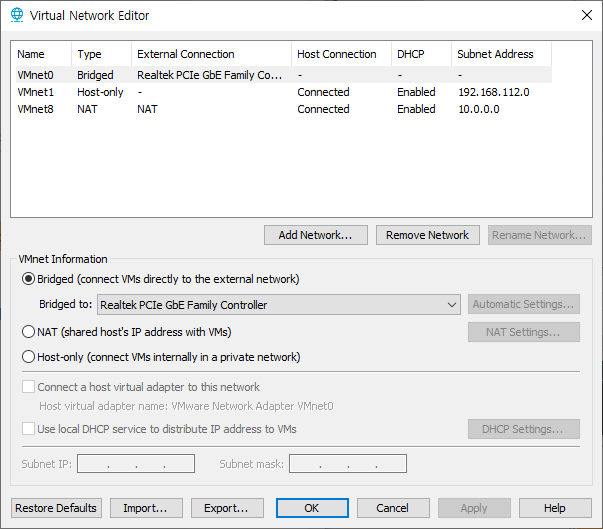Click the External Connection column header
This screenshot has width=603, height=529.
[211, 54]
